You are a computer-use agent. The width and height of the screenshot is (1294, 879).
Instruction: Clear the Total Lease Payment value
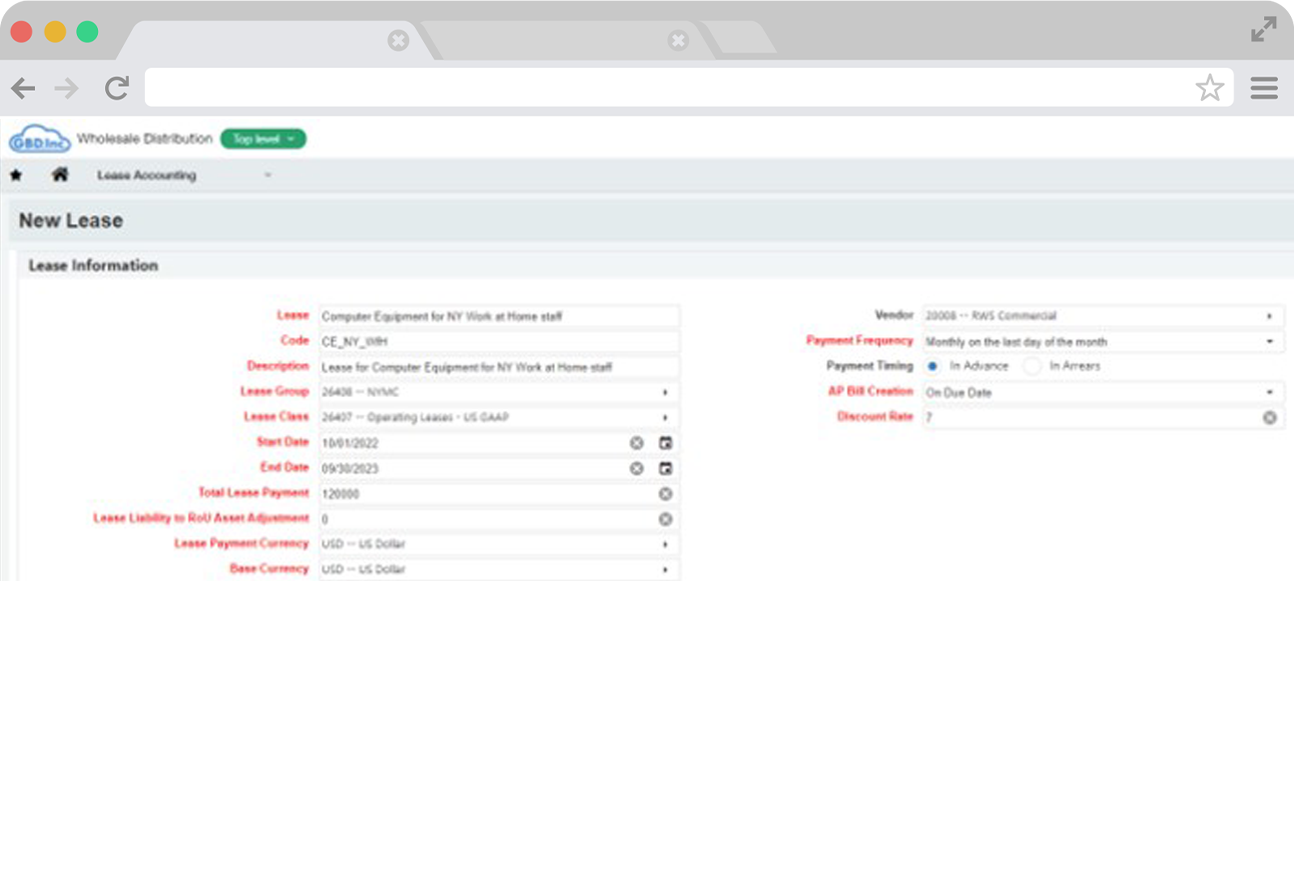(665, 493)
